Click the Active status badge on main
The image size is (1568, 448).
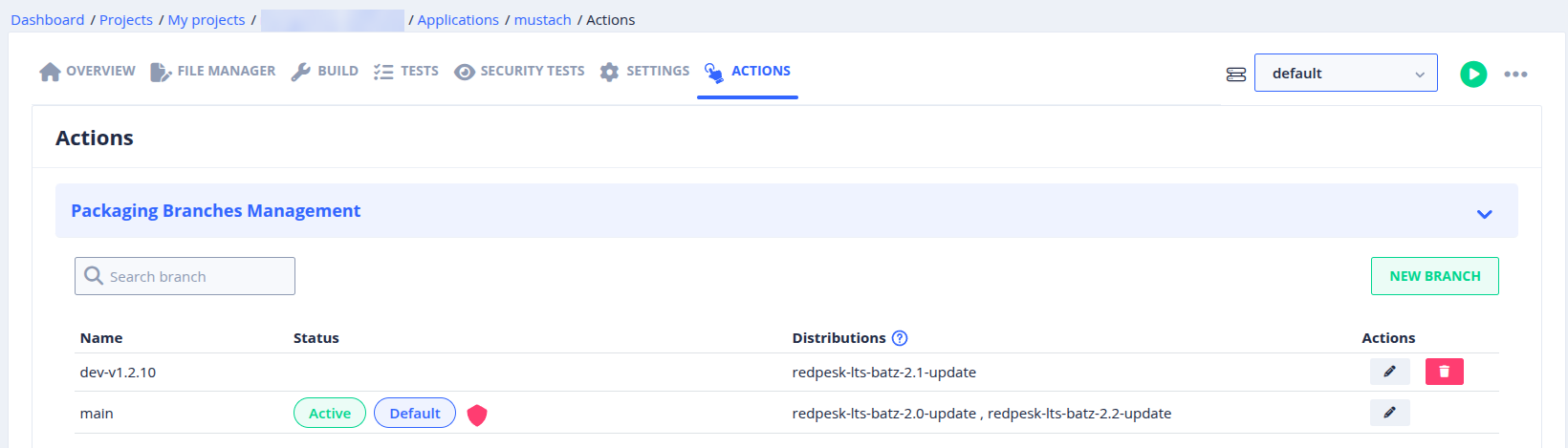coord(330,413)
